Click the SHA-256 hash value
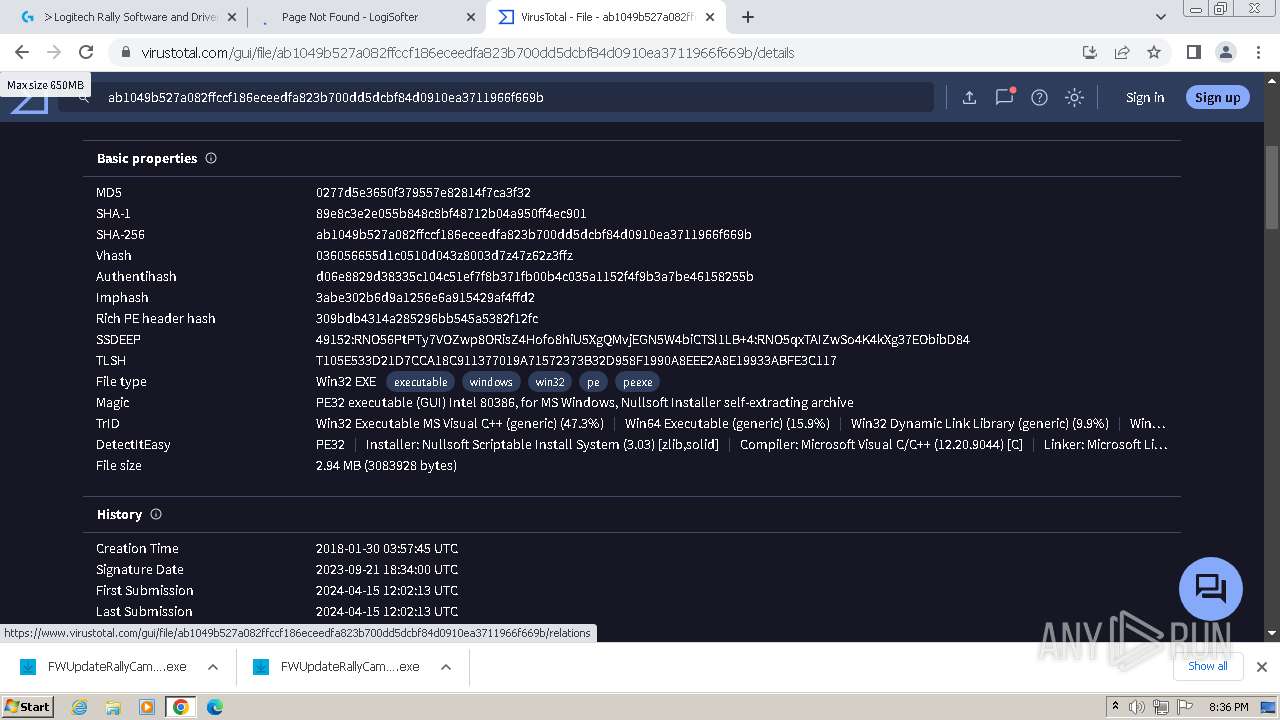Image resolution: width=1280 pixels, height=720 pixels. 534,234
